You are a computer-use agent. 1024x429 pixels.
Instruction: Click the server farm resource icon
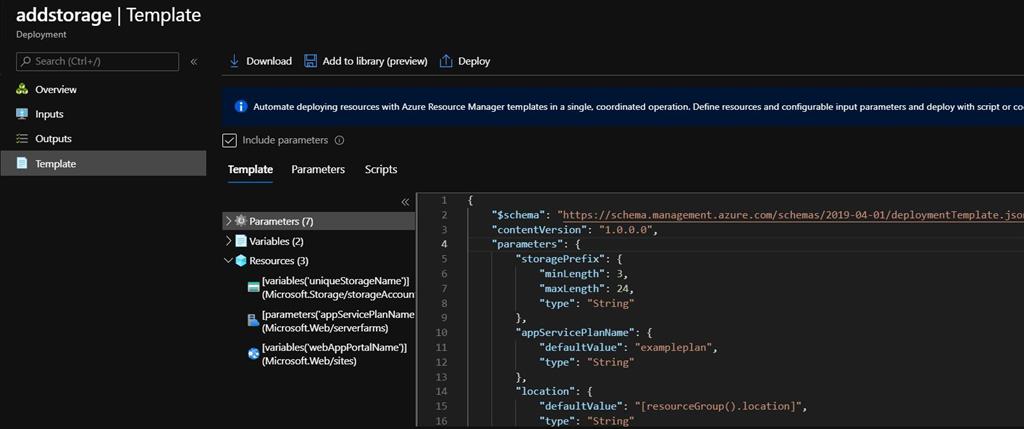pos(253,321)
